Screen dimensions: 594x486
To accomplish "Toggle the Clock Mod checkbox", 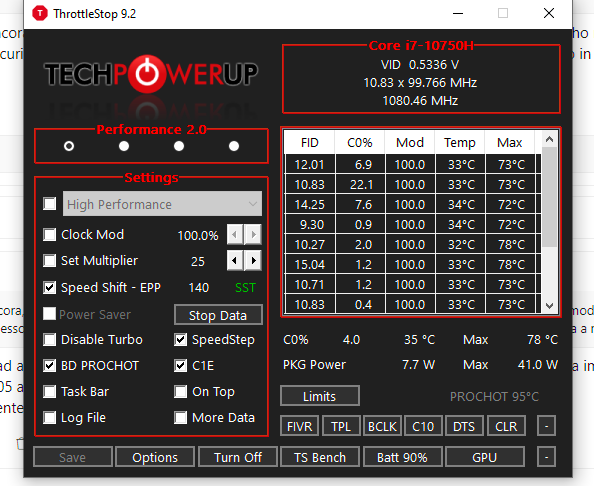I will 50,234.
